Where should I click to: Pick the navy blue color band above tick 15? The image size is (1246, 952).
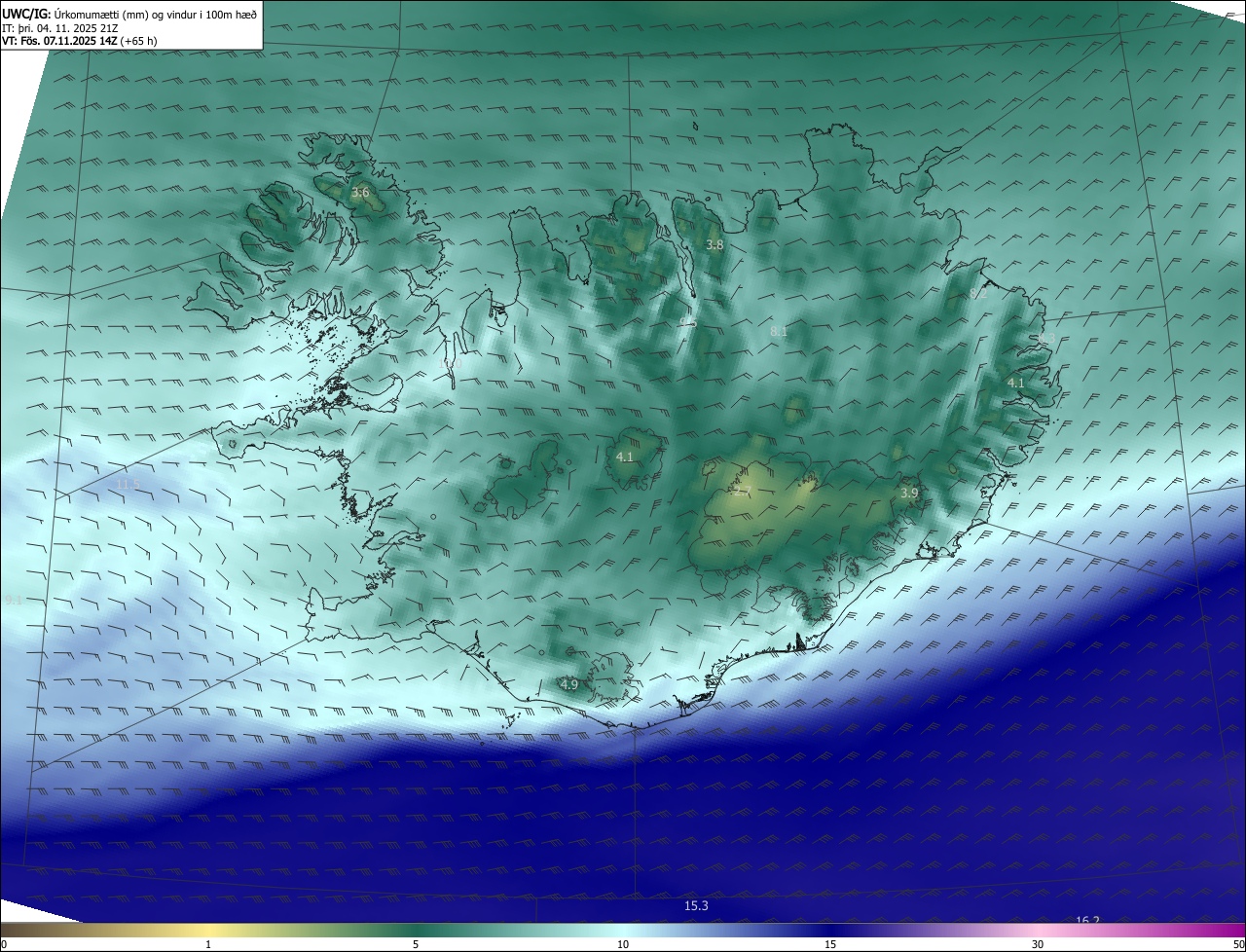point(830,930)
